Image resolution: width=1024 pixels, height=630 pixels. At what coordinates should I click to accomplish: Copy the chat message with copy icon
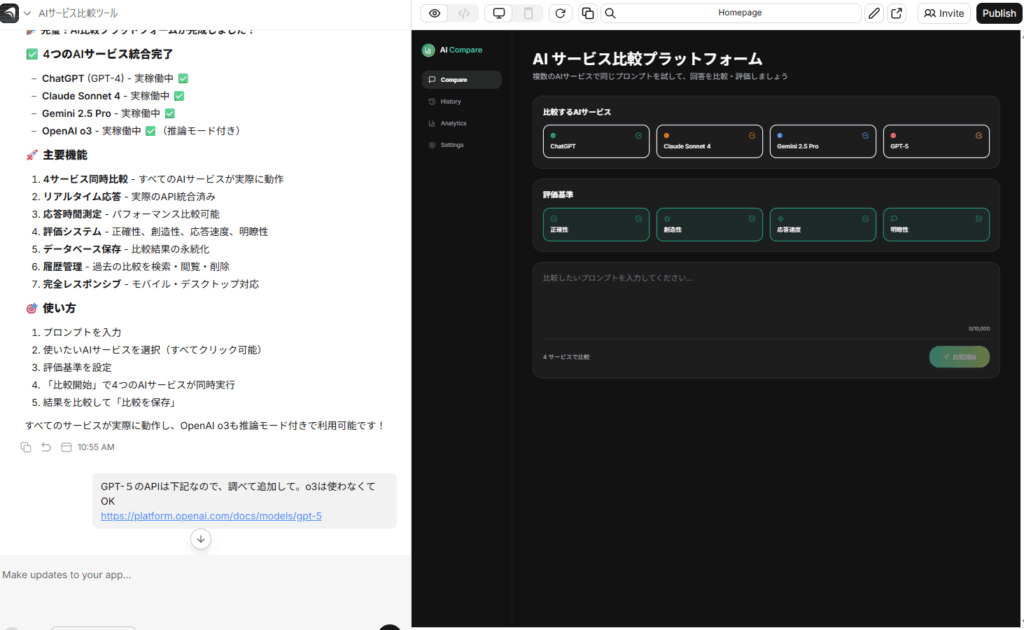pyautogui.click(x=25, y=447)
